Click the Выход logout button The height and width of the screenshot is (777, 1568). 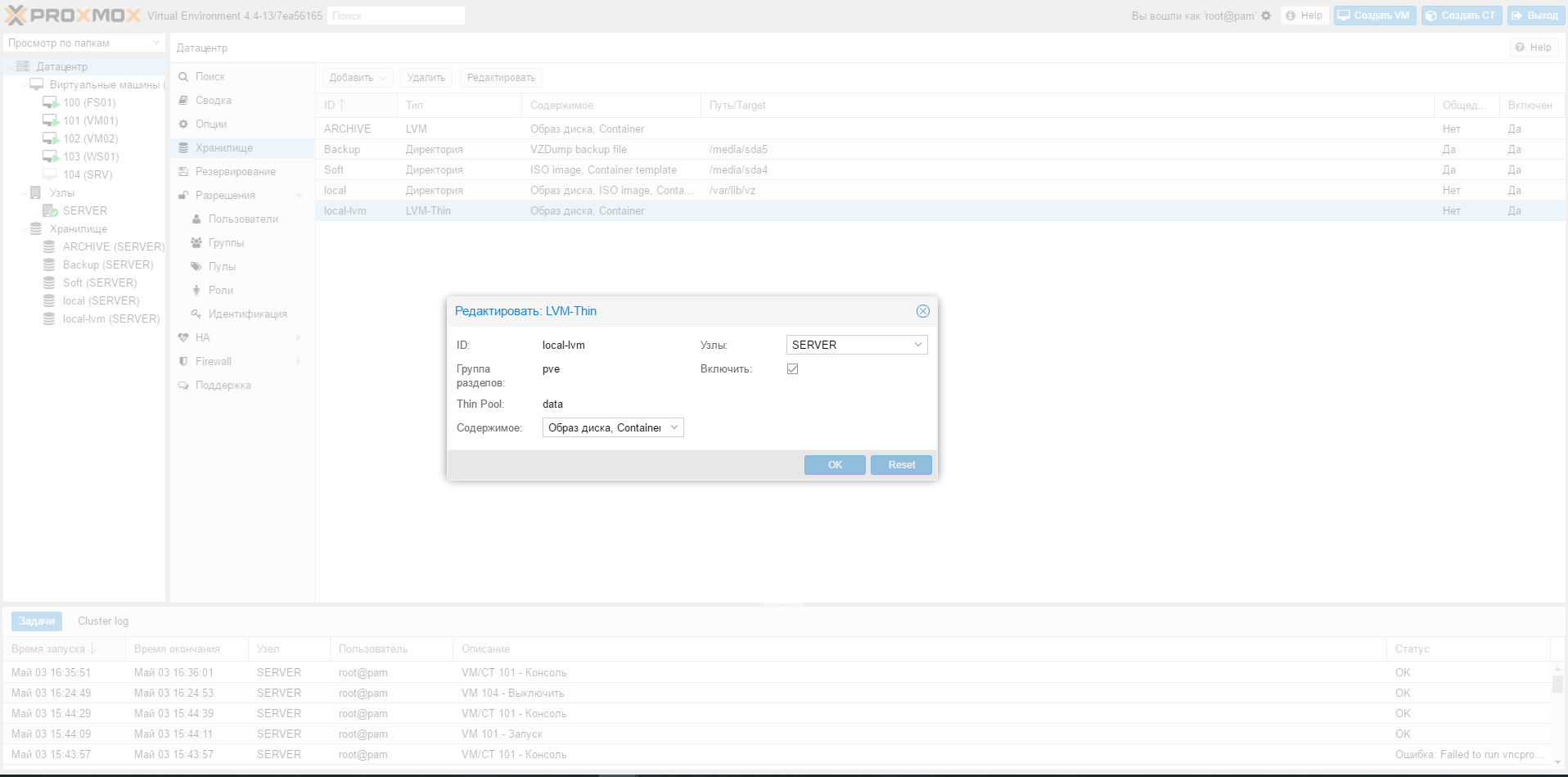pos(1535,16)
